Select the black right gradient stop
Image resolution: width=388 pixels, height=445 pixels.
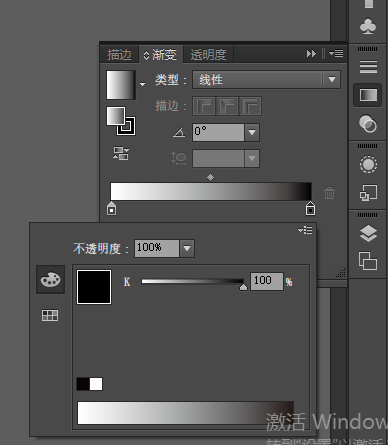310,208
